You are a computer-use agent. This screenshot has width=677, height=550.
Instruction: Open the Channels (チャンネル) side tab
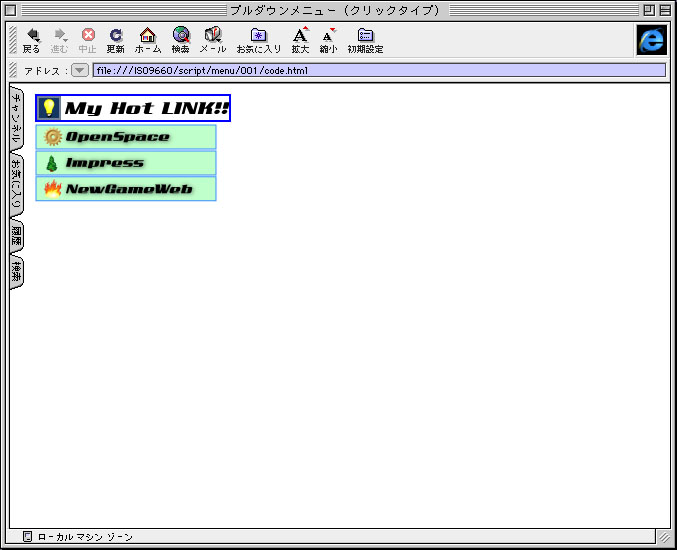pos(16,117)
